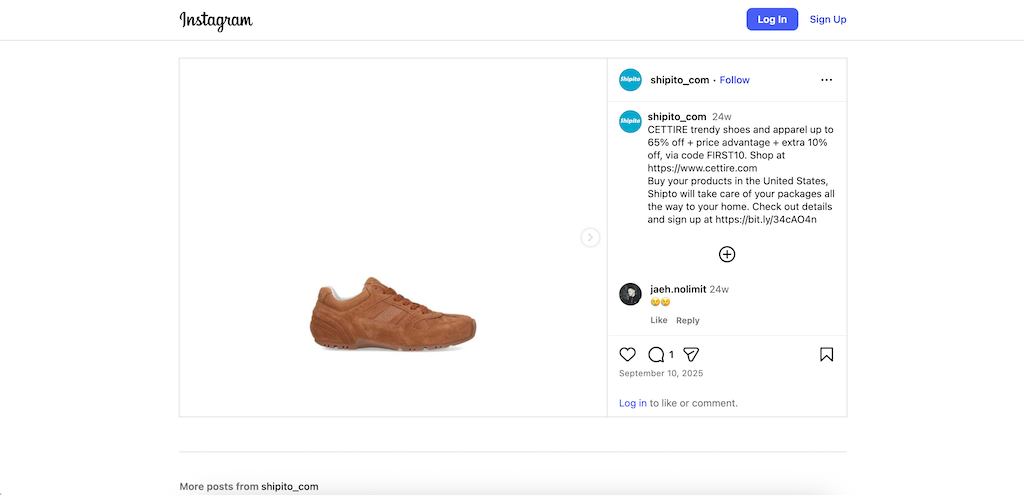Screen dimensions: 1024x495
Task: Open shipito_com username in post header
Action: (679, 80)
